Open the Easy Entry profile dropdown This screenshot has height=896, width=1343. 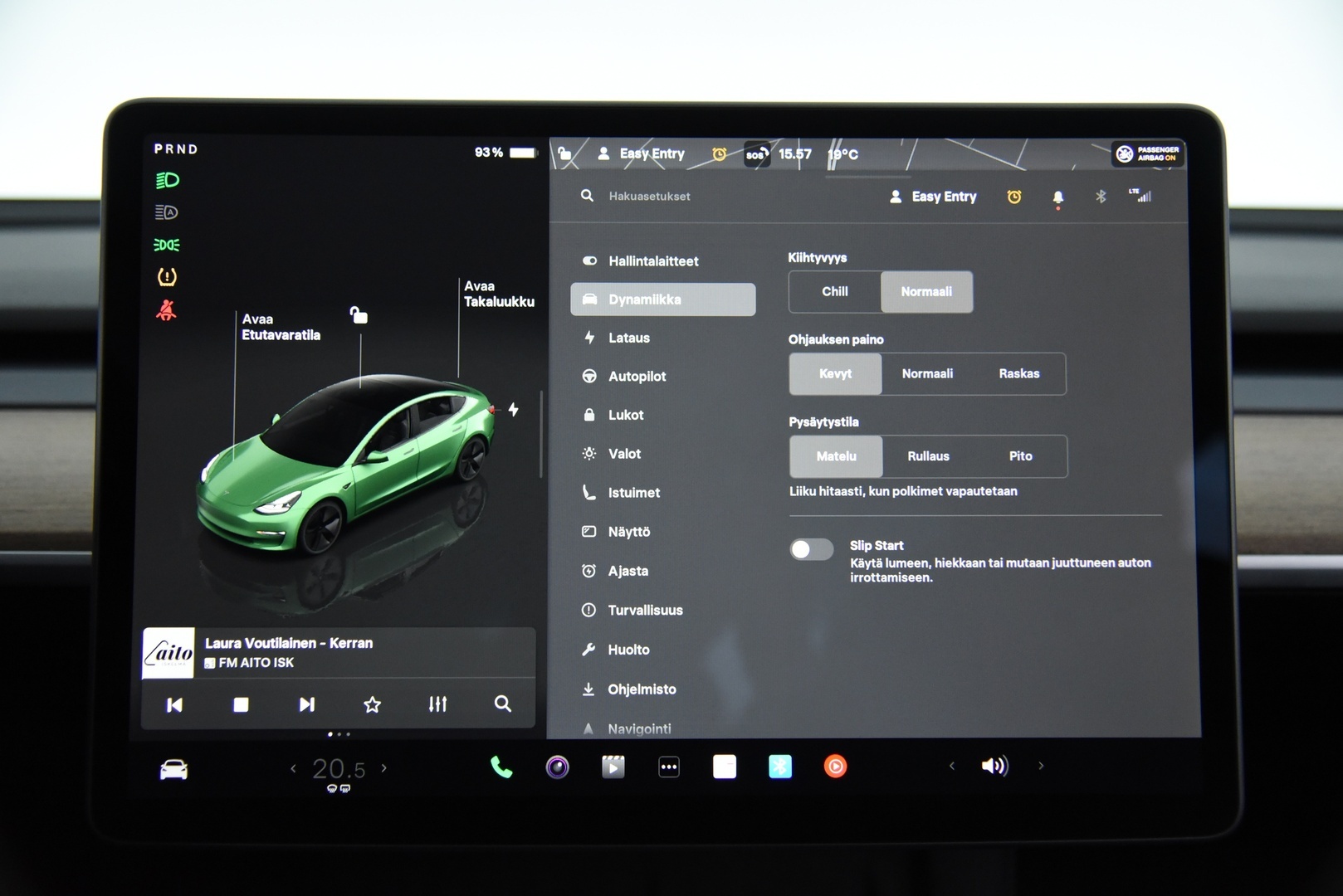click(x=932, y=197)
